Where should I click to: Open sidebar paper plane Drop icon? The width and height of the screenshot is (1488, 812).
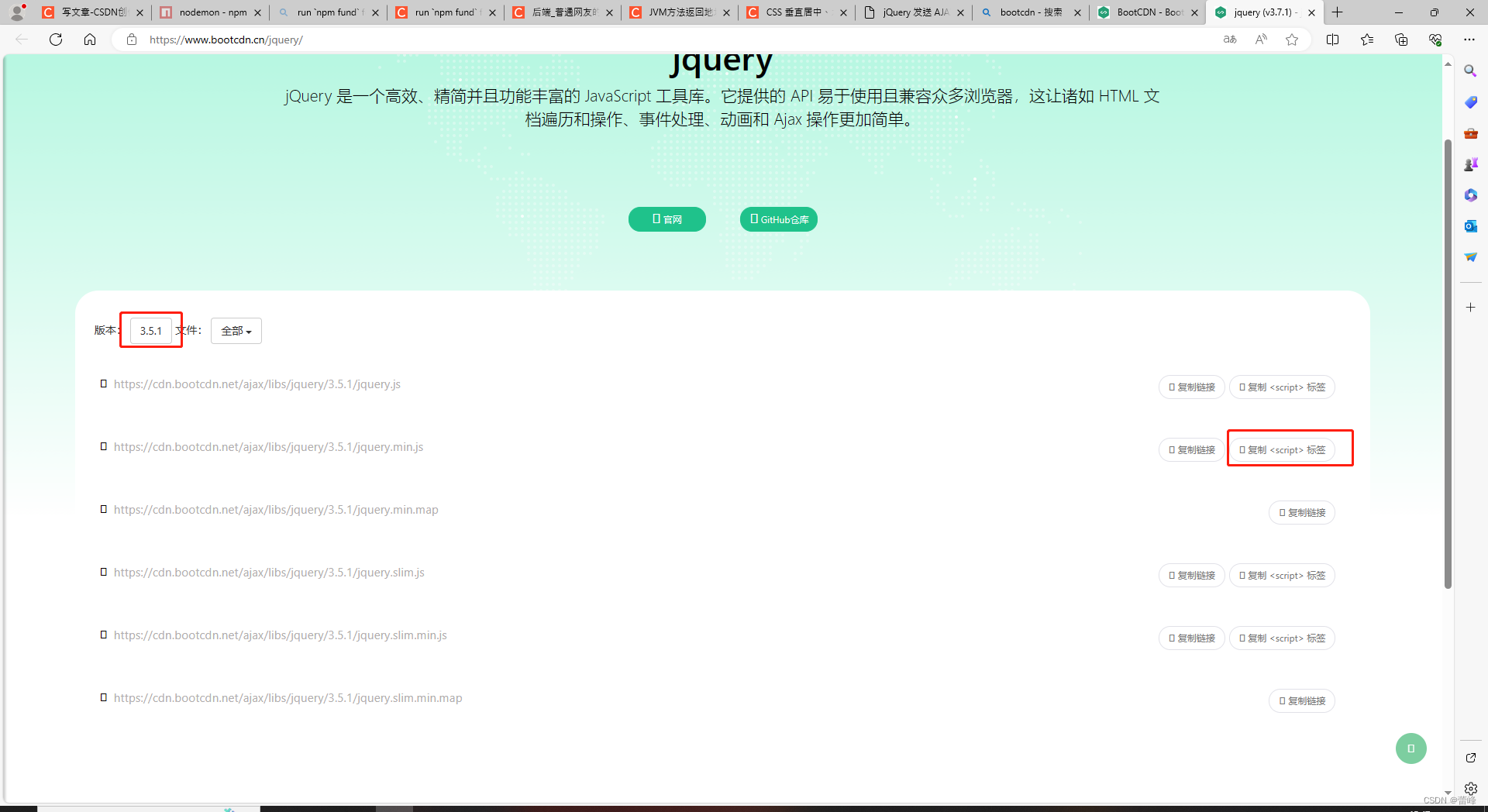(1470, 257)
